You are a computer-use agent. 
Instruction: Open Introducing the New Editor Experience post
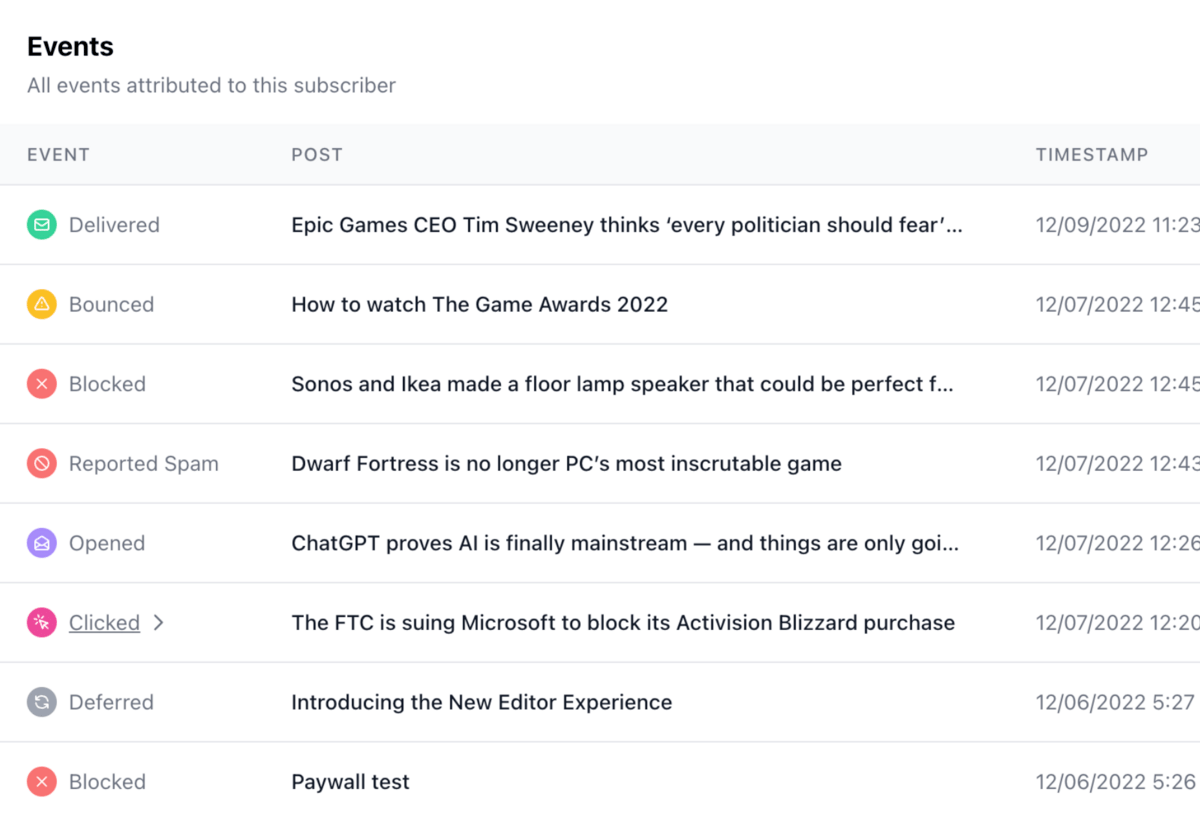point(481,702)
